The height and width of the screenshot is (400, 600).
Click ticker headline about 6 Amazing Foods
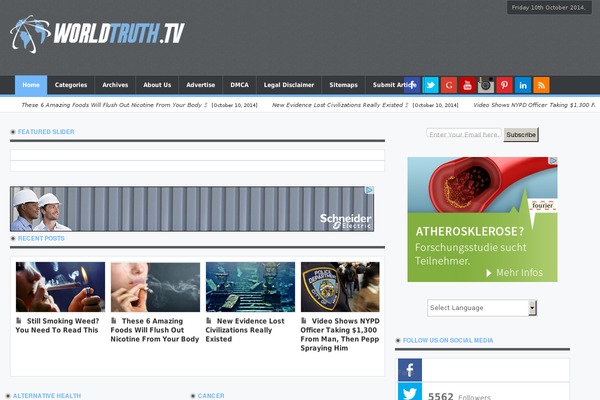[x=112, y=105]
